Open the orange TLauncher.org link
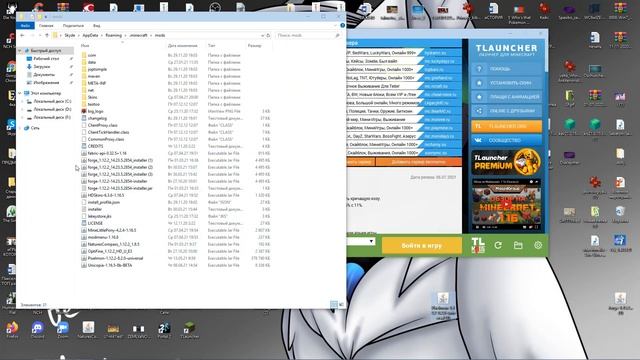This screenshot has width=640, height=360. pos(506,126)
